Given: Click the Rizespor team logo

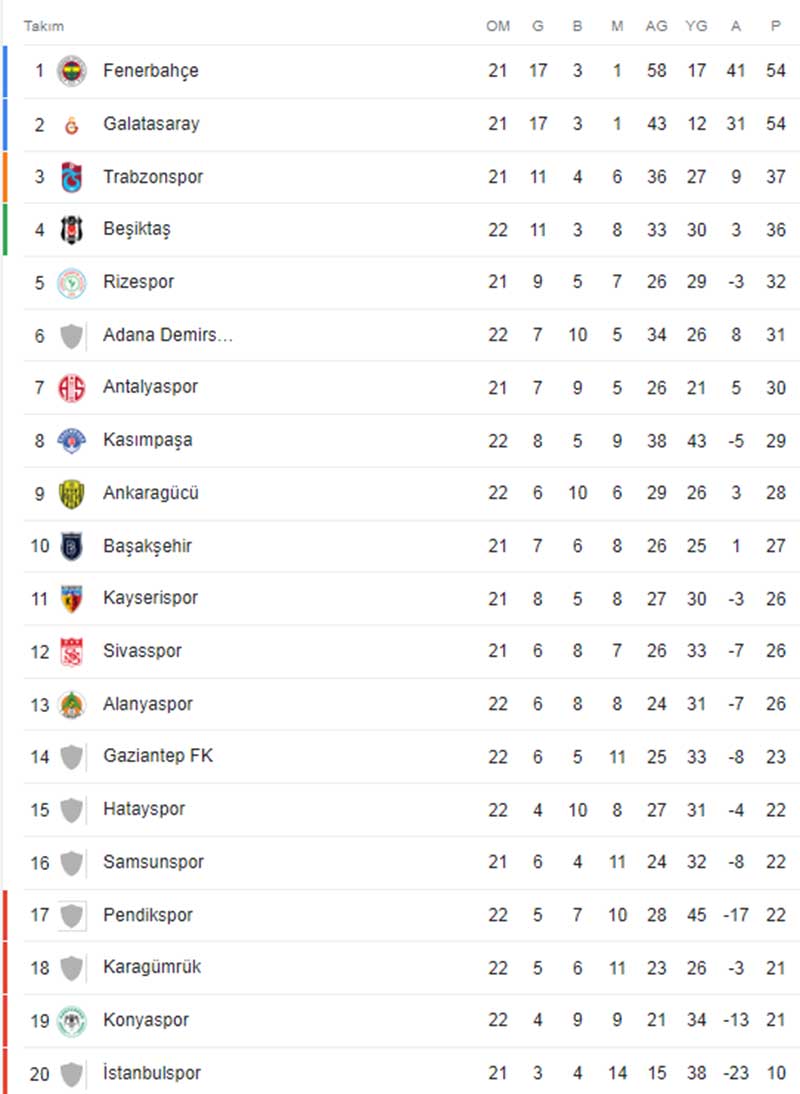Looking at the screenshot, I should click(x=71, y=282).
